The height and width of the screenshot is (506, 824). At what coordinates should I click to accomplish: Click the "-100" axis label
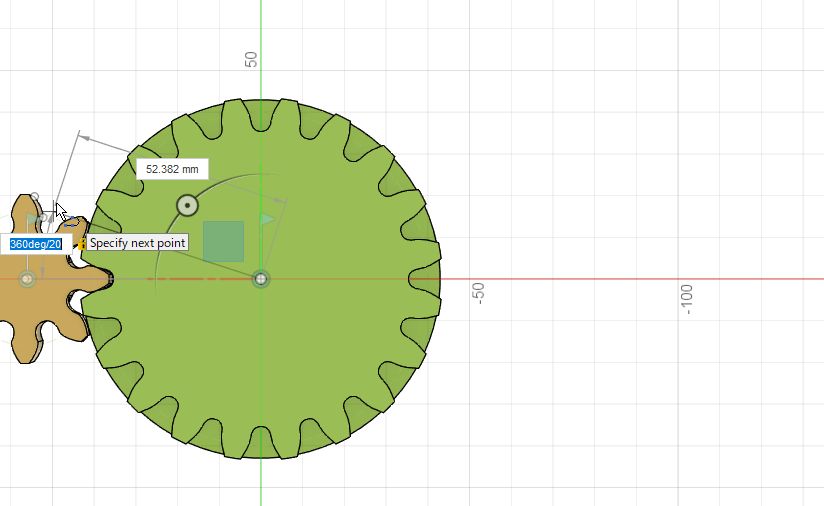686,300
